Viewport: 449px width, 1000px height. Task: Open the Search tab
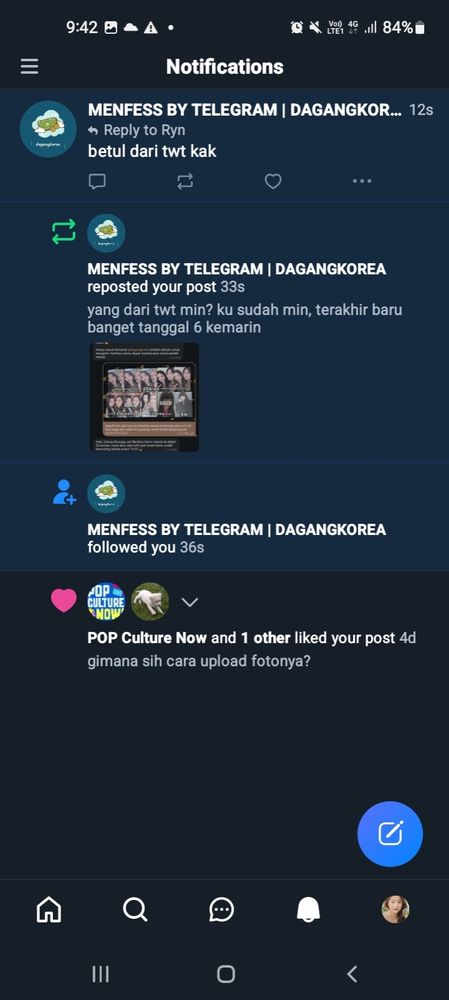coord(135,909)
